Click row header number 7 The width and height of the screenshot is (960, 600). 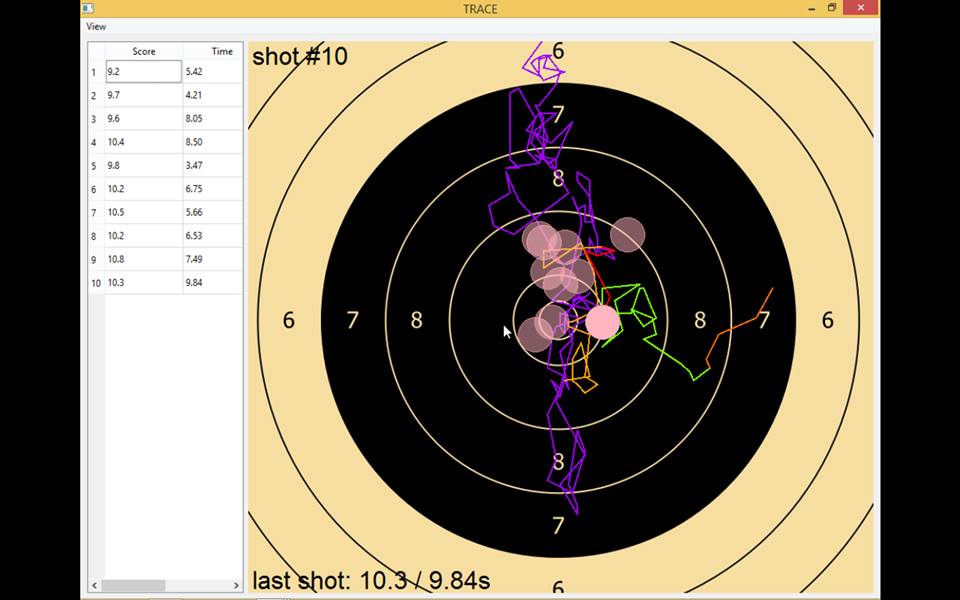(x=95, y=212)
